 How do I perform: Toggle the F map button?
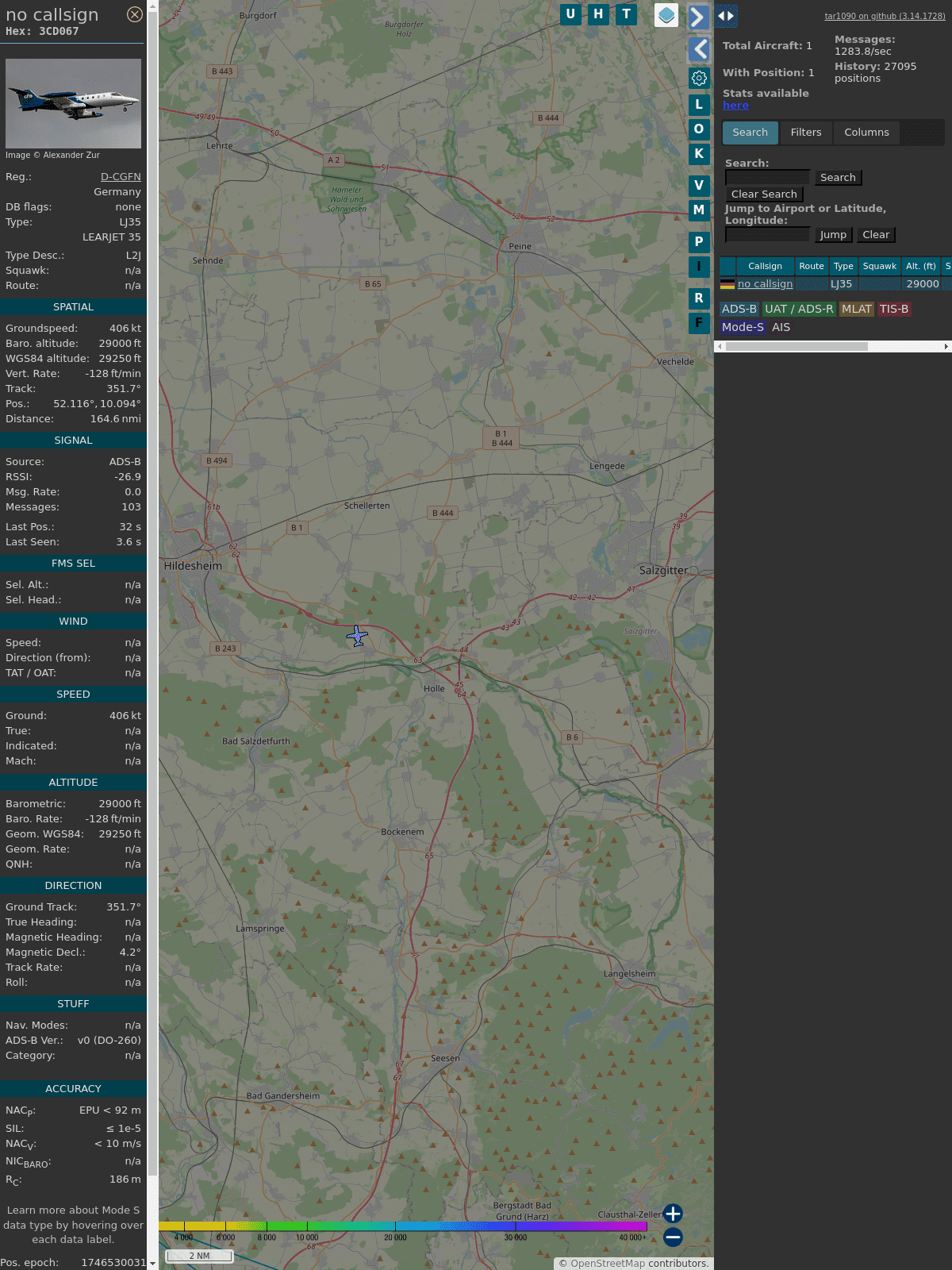(699, 322)
